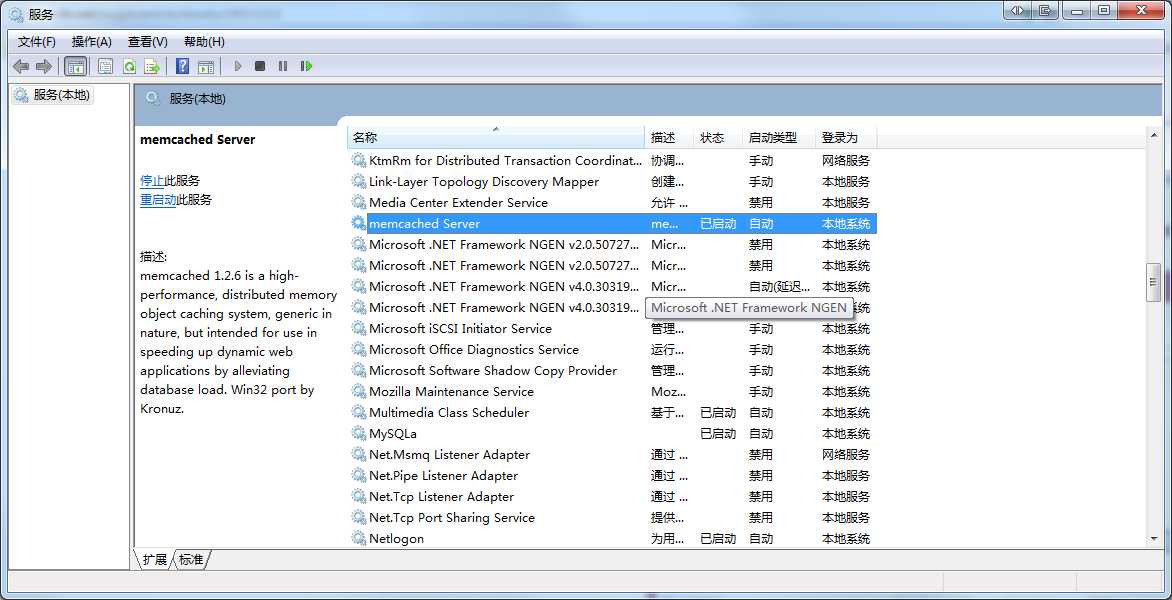Click the gear icon of MySQLa service
This screenshot has height=600, width=1172.
[x=359, y=433]
